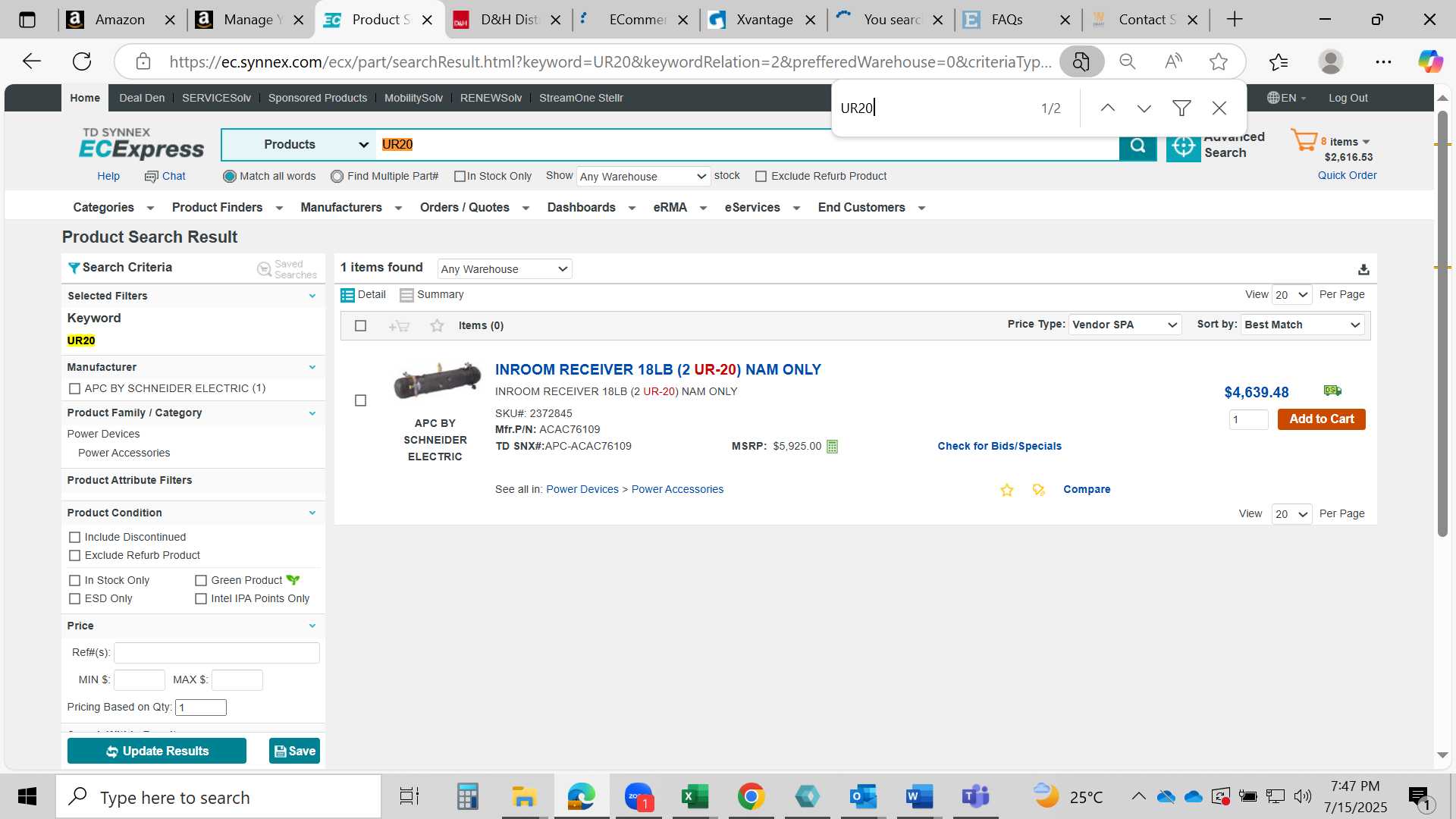Click browser refresh icon
Image resolution: width=1456 pixels, height=819 pixels.
click(82, 61)
